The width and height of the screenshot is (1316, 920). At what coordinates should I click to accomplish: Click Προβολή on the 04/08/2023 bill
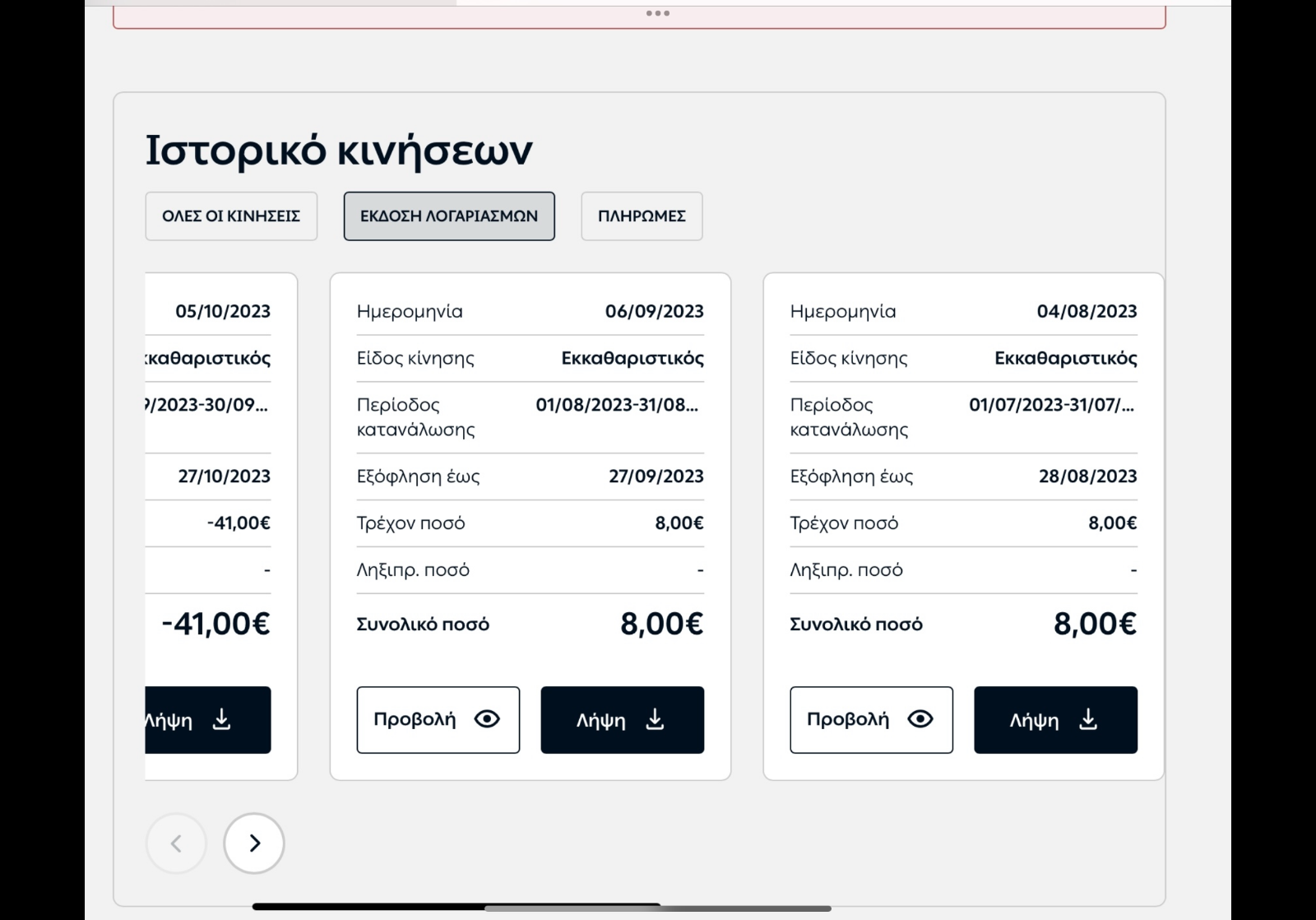872,720
